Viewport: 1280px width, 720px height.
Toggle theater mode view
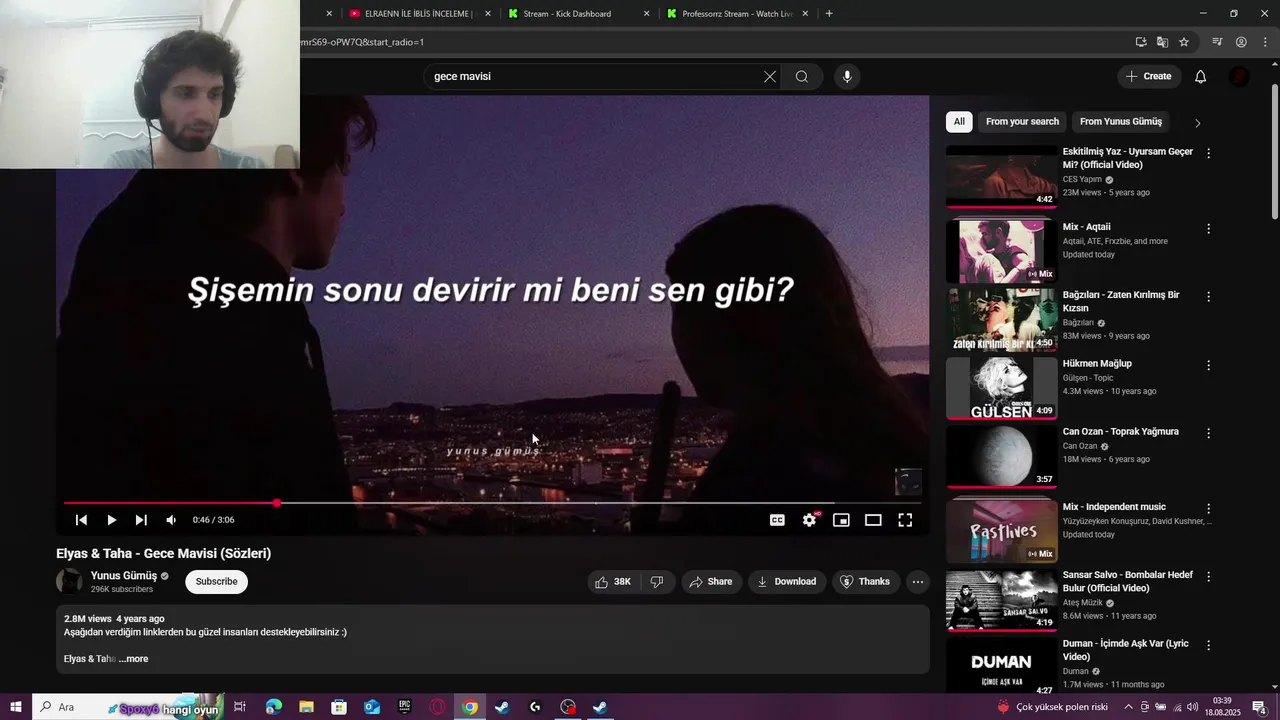pyautogui.click(x=873, y=520)
